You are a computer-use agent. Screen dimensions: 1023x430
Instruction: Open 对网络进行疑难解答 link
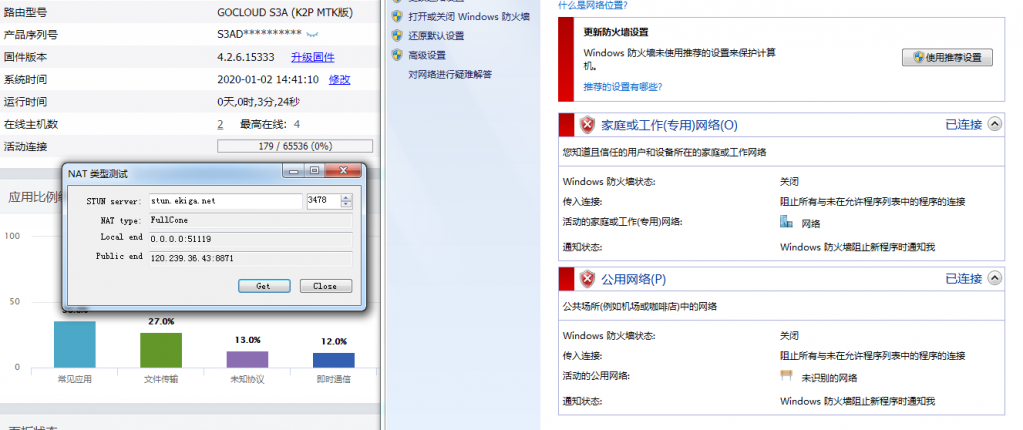(450, 74)
